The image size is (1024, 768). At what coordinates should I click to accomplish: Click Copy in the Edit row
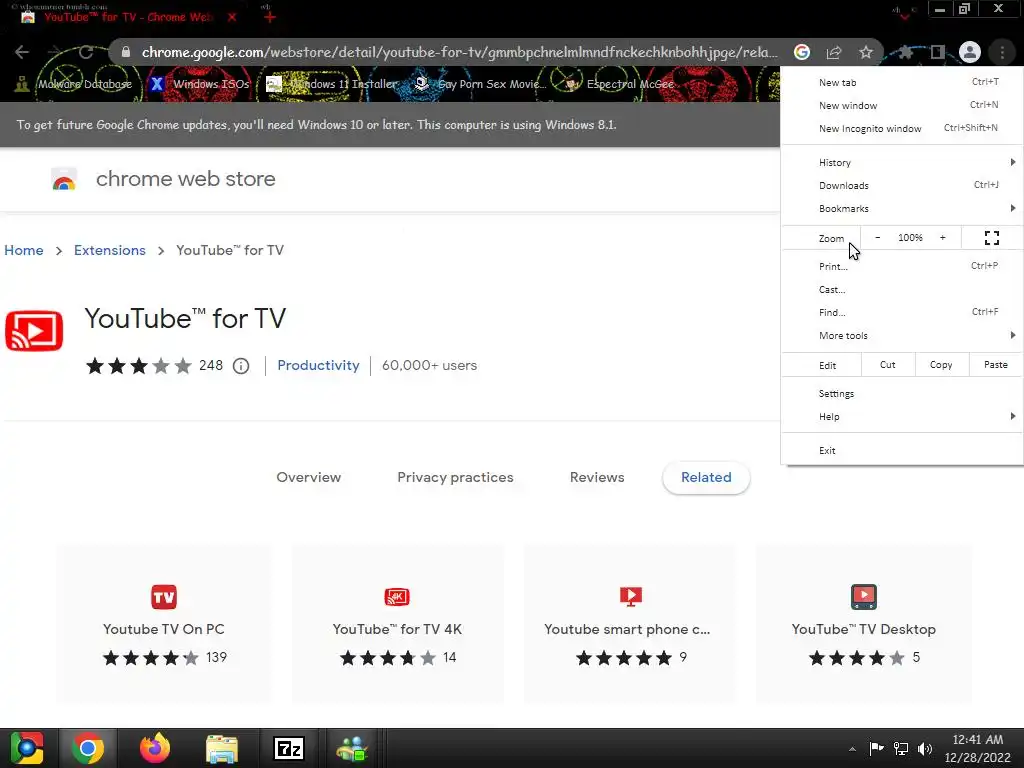point(941,365)
